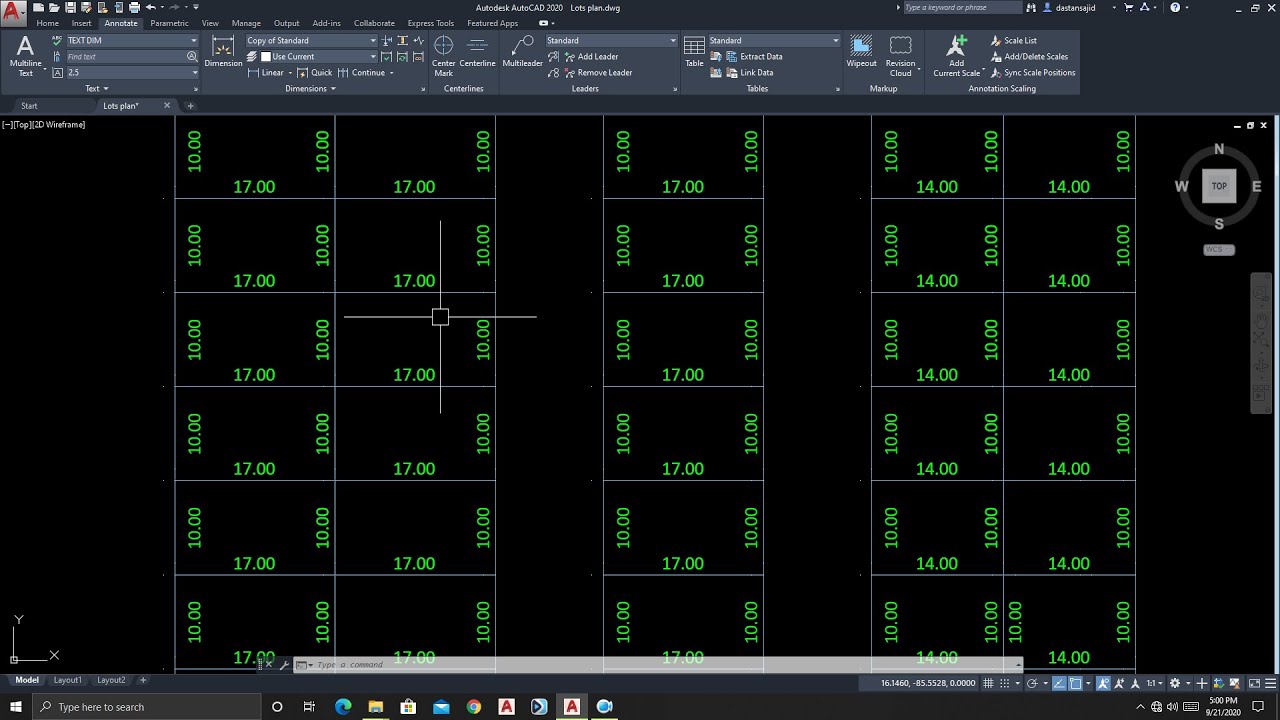The width and height of the screenshot is (1280, 720).
Task: Toggle snap mode in status bar
Action: [1005, 683]
